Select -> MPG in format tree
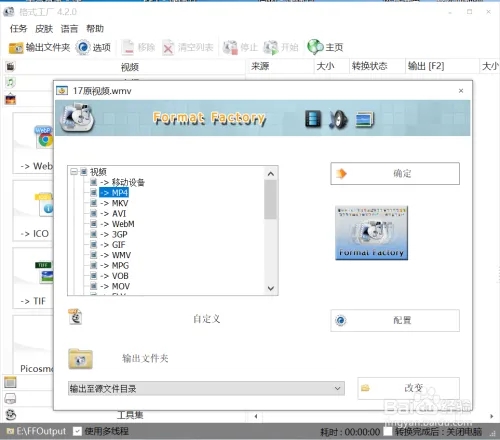This screenshot has width=500, height=440. (x=114, y=265)
